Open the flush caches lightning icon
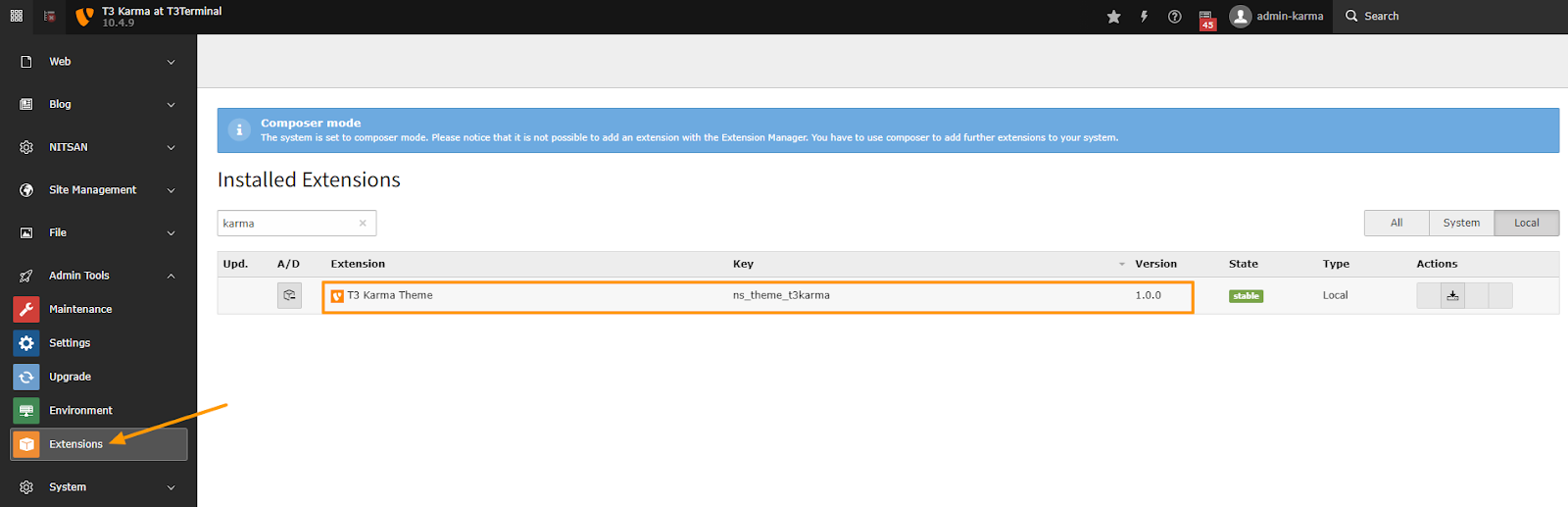The image size is (1568, 507). (1144, 17)
